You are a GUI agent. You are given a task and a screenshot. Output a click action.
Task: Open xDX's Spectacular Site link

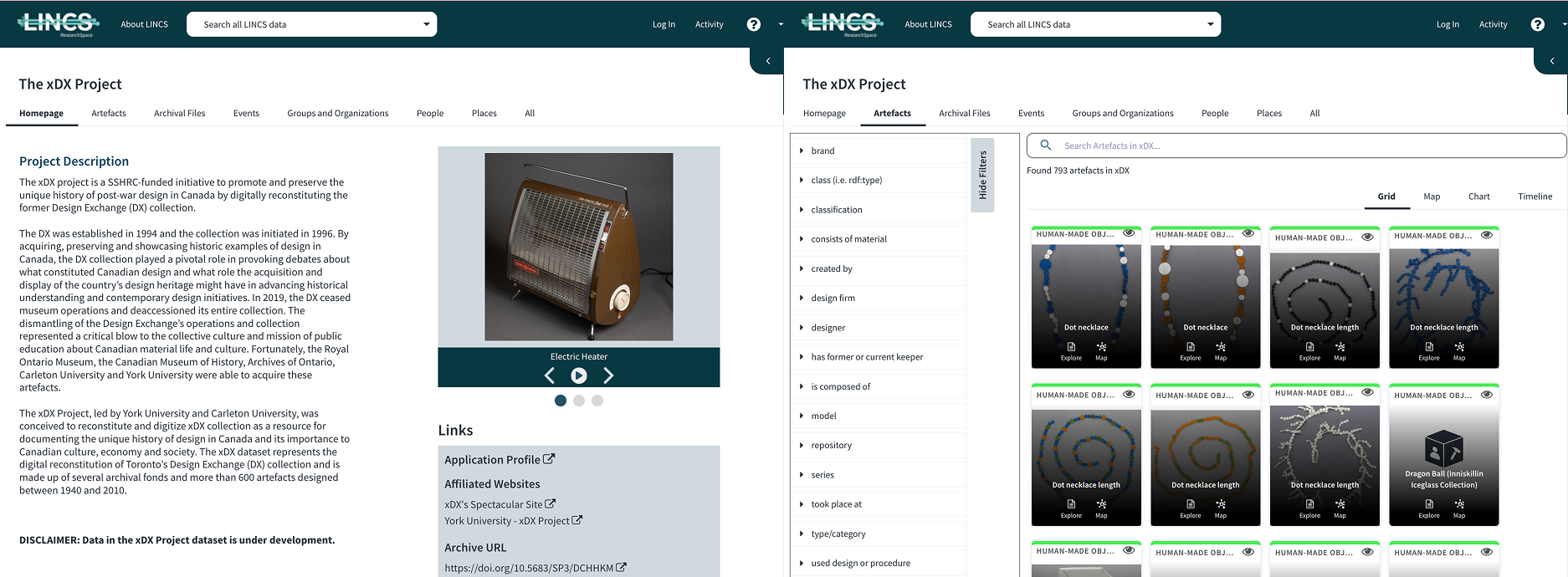coord(500,504)
